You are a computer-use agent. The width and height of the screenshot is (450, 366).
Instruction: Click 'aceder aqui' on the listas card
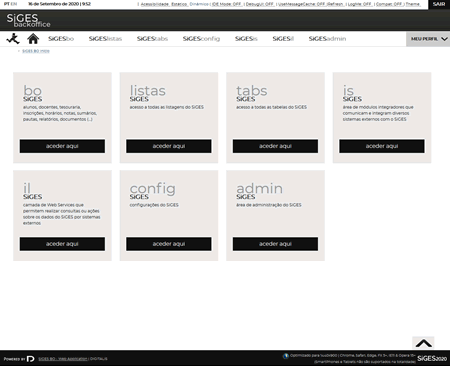169,146
